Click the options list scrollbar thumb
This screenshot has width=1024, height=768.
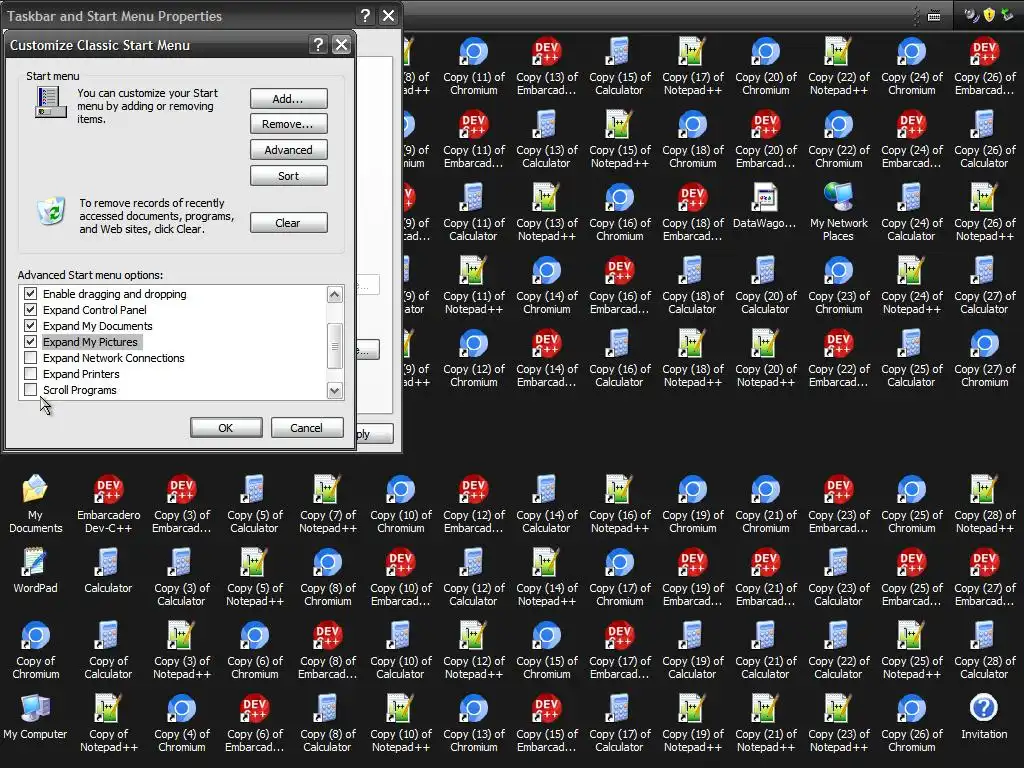[334, 346]
